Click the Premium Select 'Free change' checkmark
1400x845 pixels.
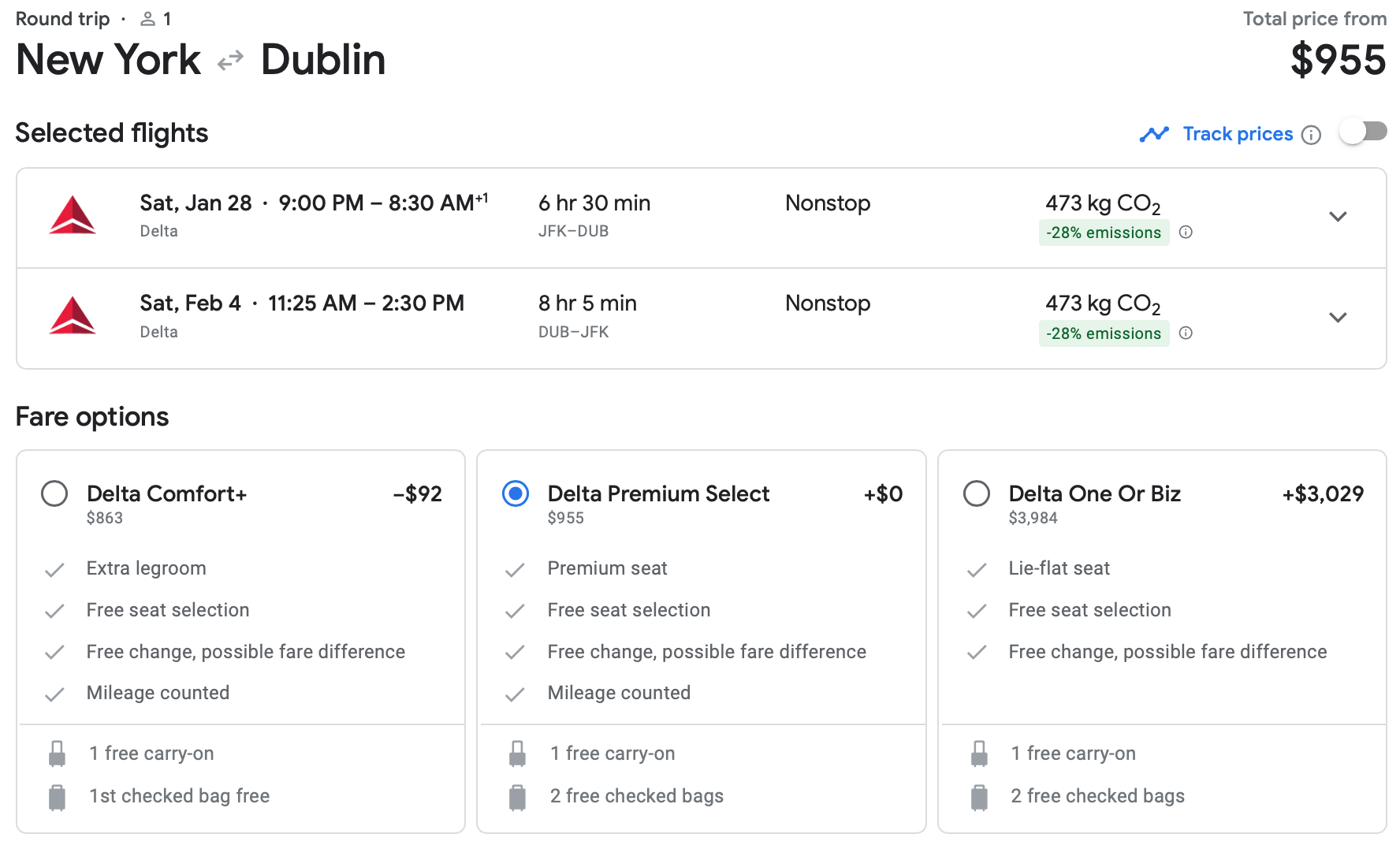click(515, 653)
